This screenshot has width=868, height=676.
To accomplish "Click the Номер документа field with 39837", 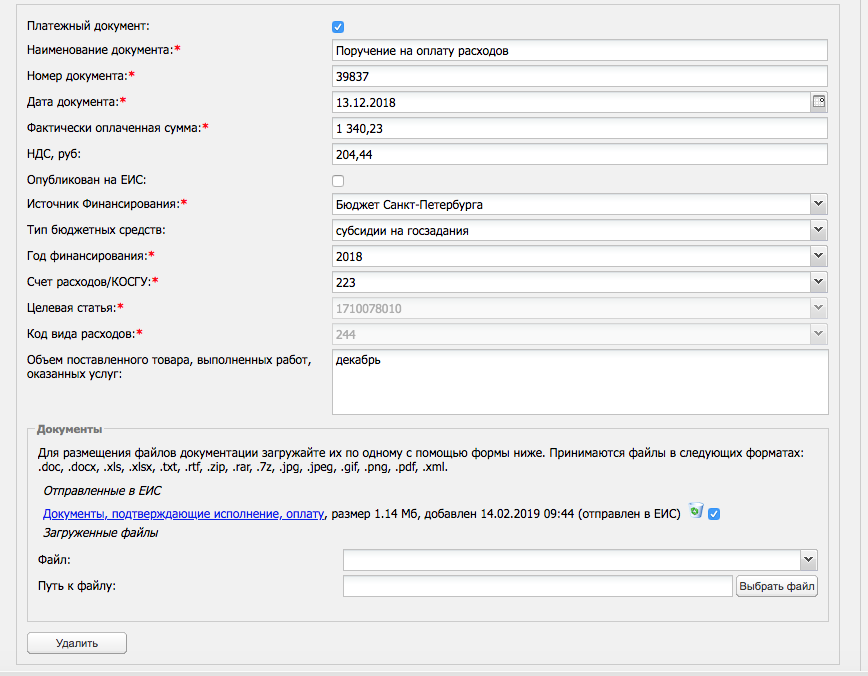I will pos(580,76).
